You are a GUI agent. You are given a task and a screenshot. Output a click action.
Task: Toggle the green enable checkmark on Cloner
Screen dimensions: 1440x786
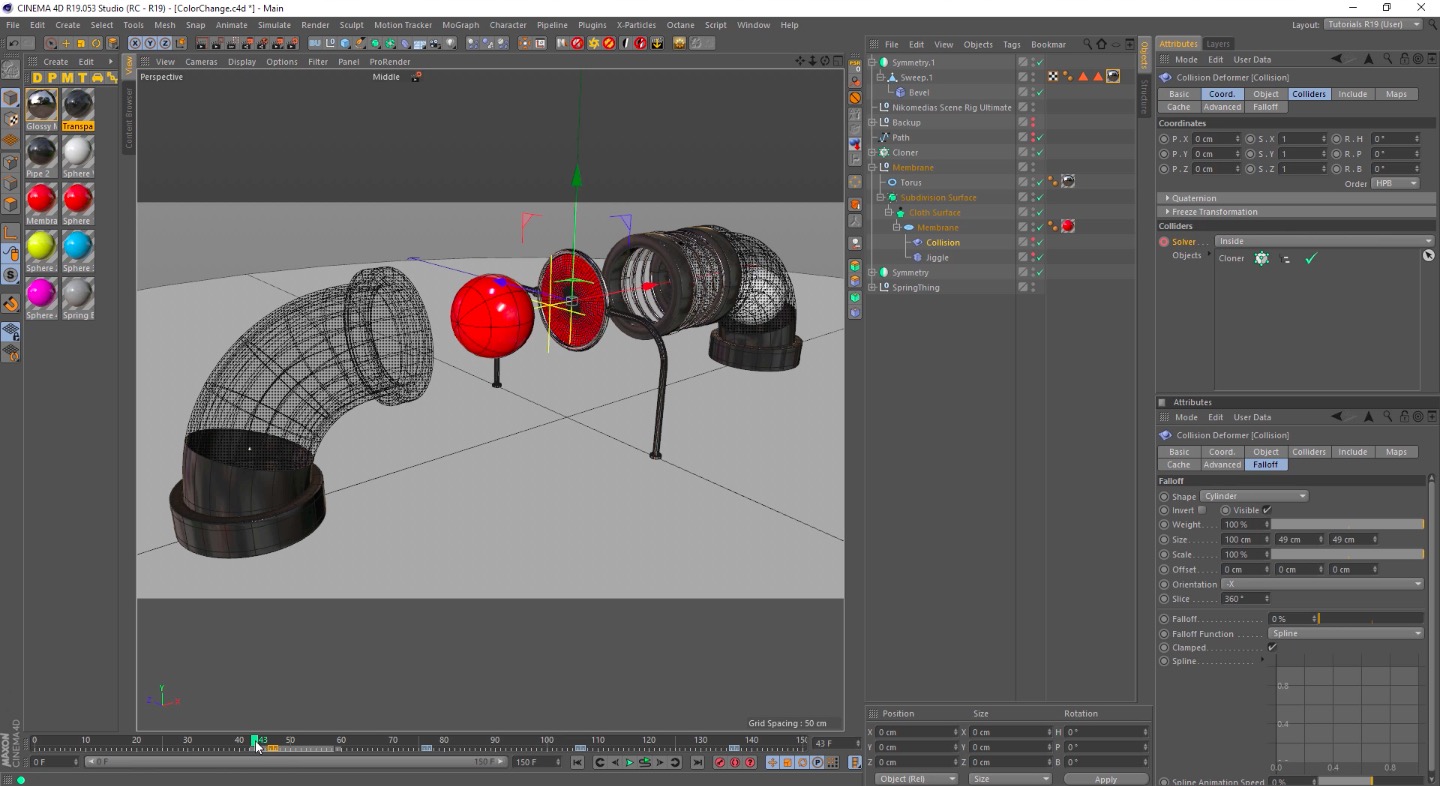[1040, 153]
